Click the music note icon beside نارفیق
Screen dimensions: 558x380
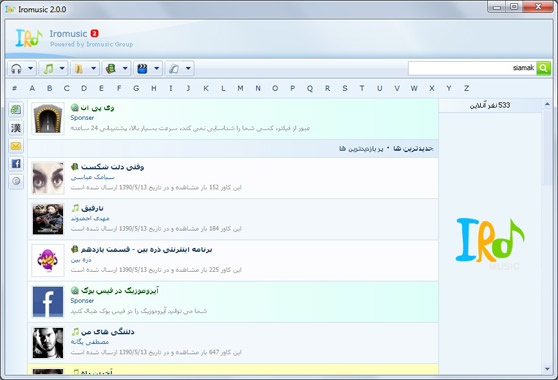point(74,208)
